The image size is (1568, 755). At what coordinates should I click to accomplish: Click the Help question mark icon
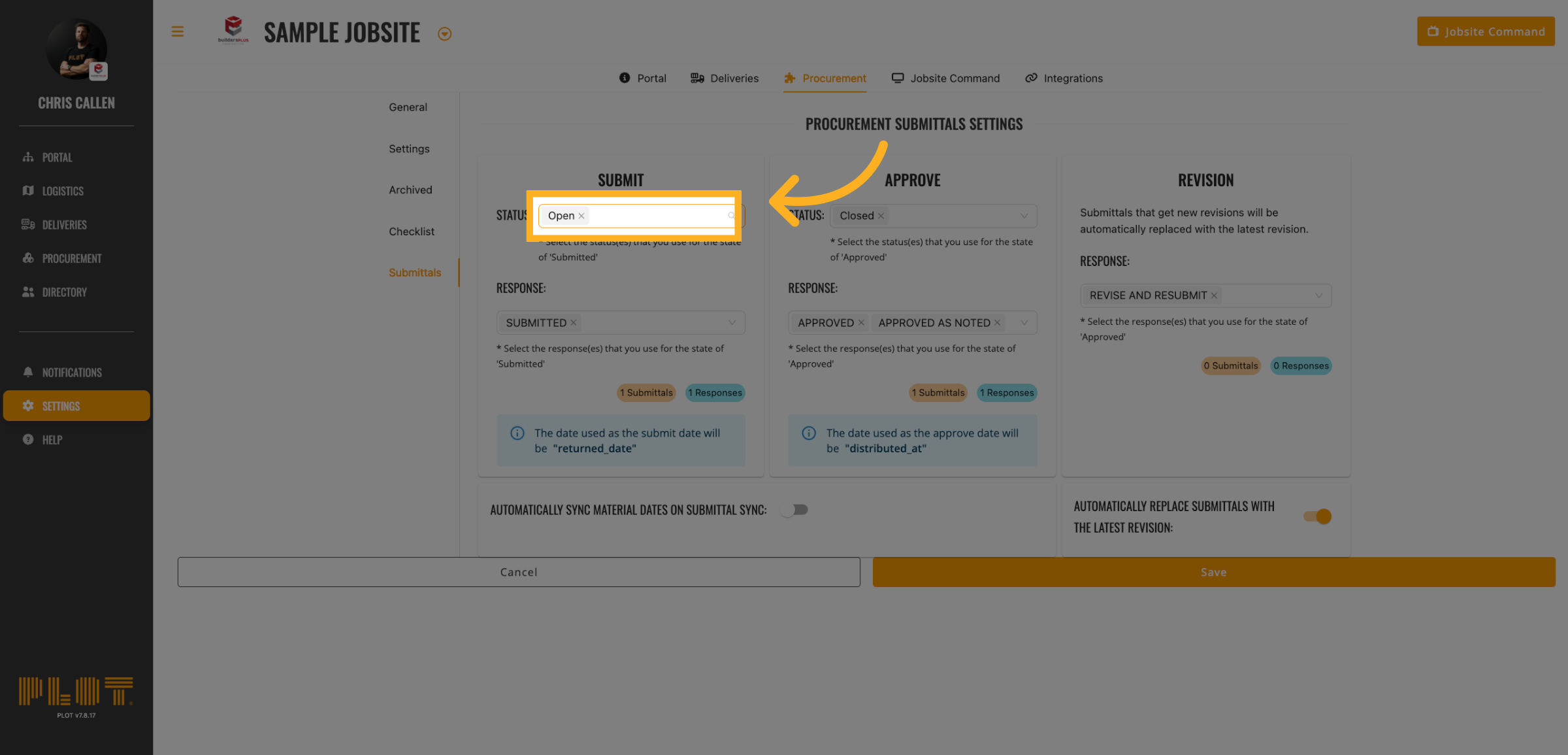(28, 439)
